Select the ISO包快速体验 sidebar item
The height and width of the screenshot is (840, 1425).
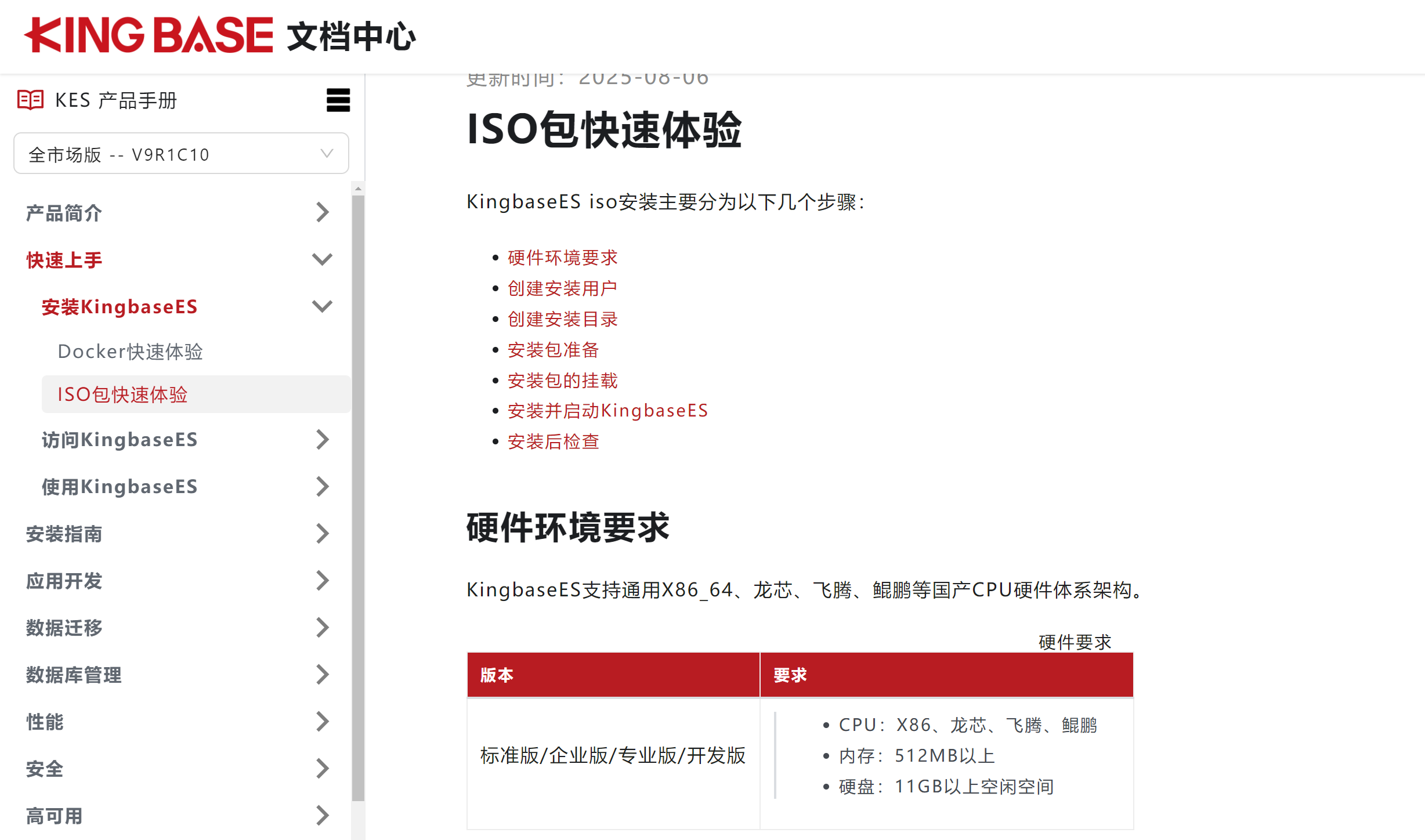pos(122,394)
